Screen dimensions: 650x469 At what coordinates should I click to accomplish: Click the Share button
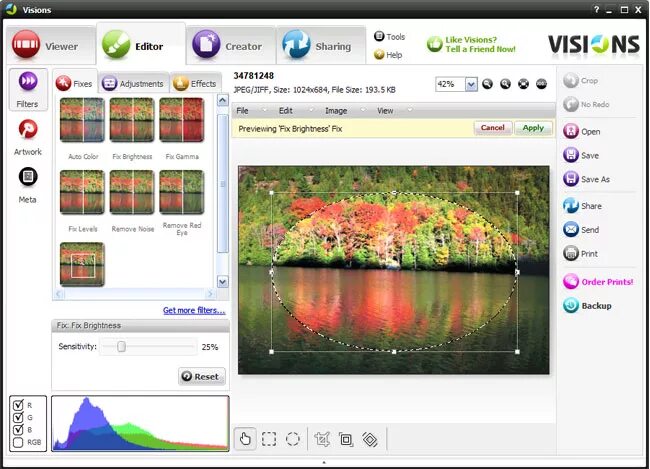[582, 206]
